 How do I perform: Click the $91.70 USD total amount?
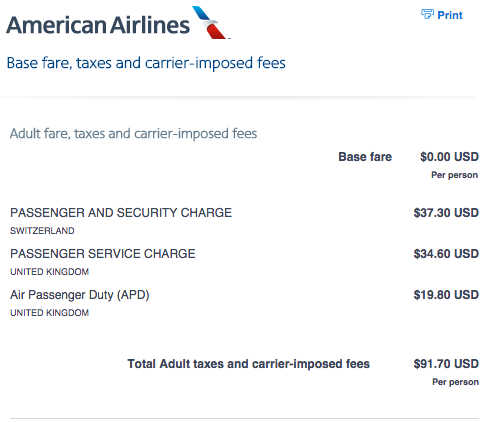point(446,364)
